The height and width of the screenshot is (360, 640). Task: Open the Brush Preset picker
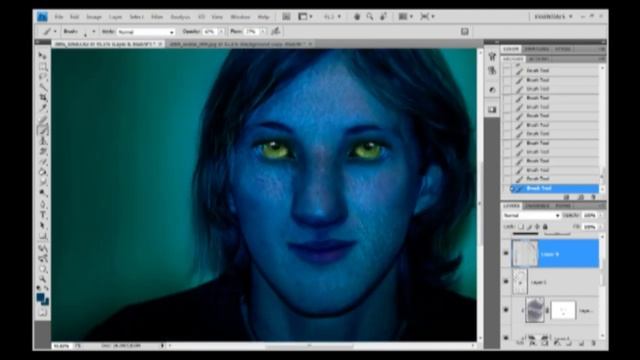(x=93, y=31)
